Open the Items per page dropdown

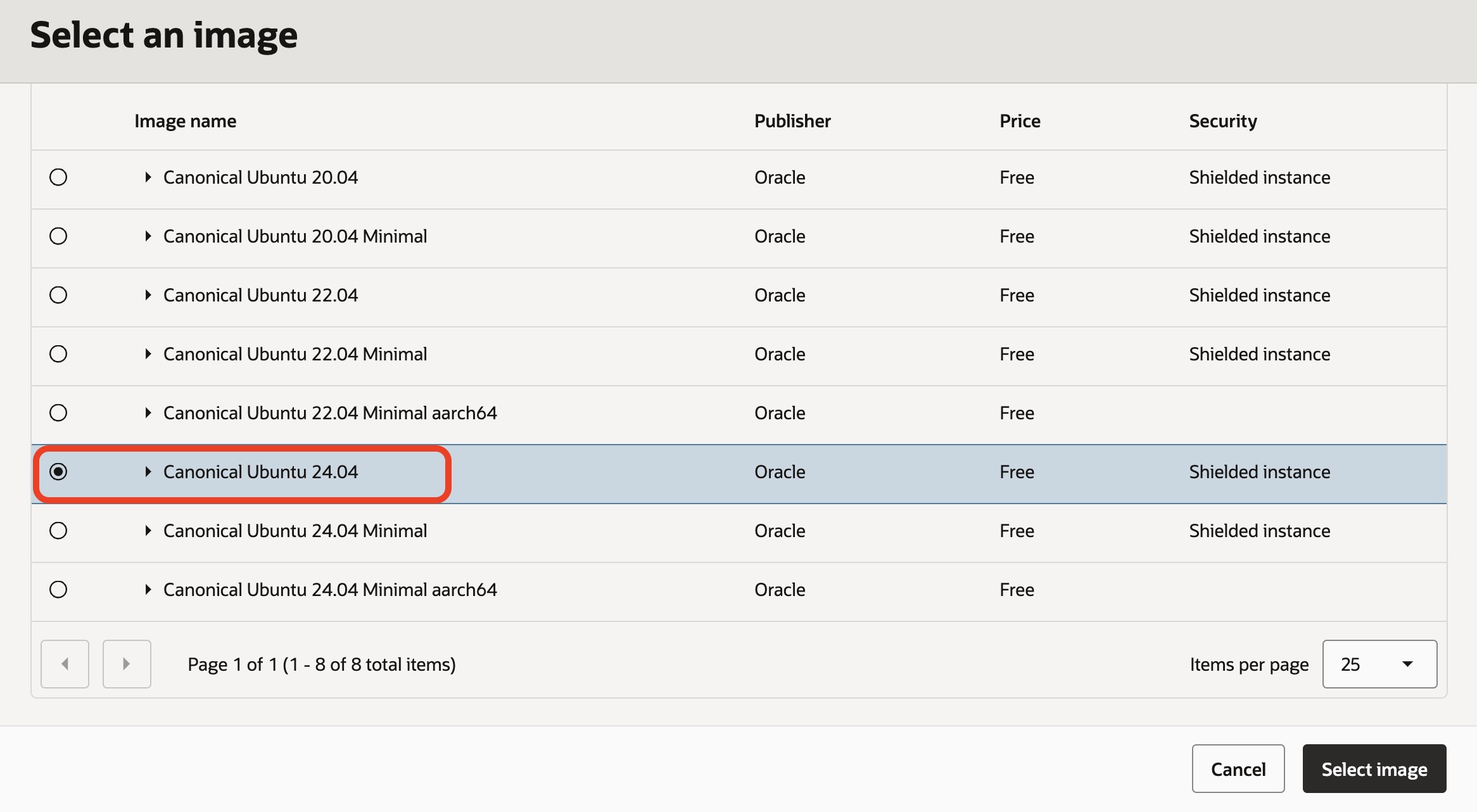1379,664
